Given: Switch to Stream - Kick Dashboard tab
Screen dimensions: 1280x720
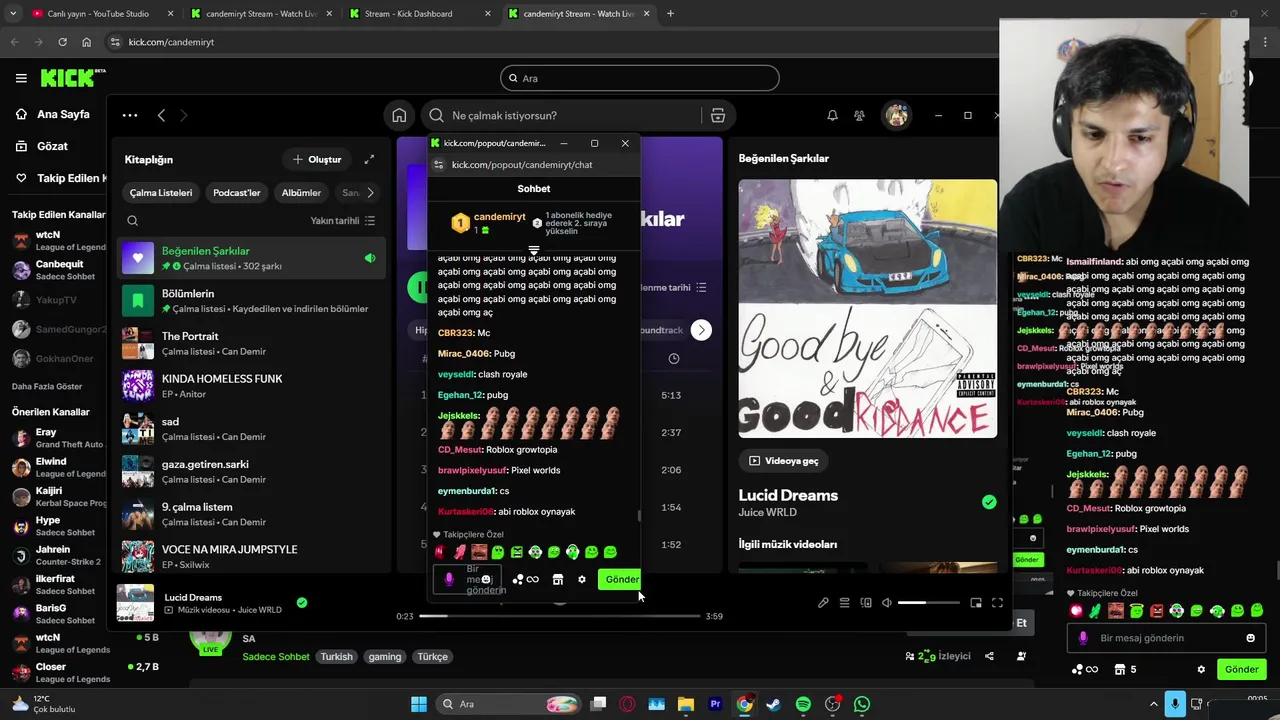Looking at the screenshot, I should pyautogui.click(x=420, y=14).
